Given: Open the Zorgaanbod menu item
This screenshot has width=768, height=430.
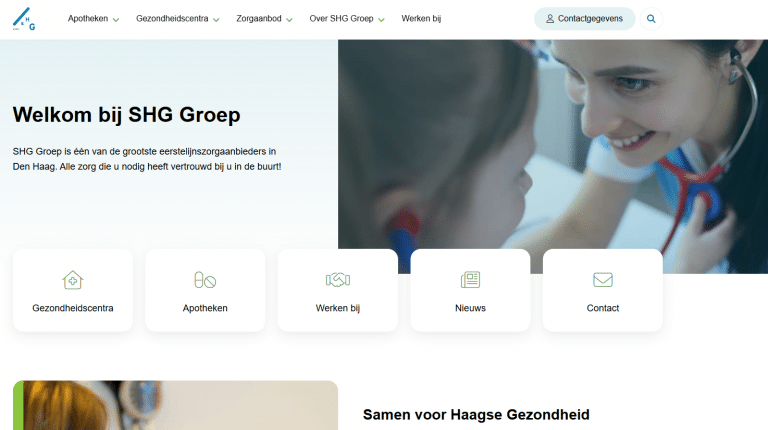Looking at the screenshot, I should click(x=259, y=19).
